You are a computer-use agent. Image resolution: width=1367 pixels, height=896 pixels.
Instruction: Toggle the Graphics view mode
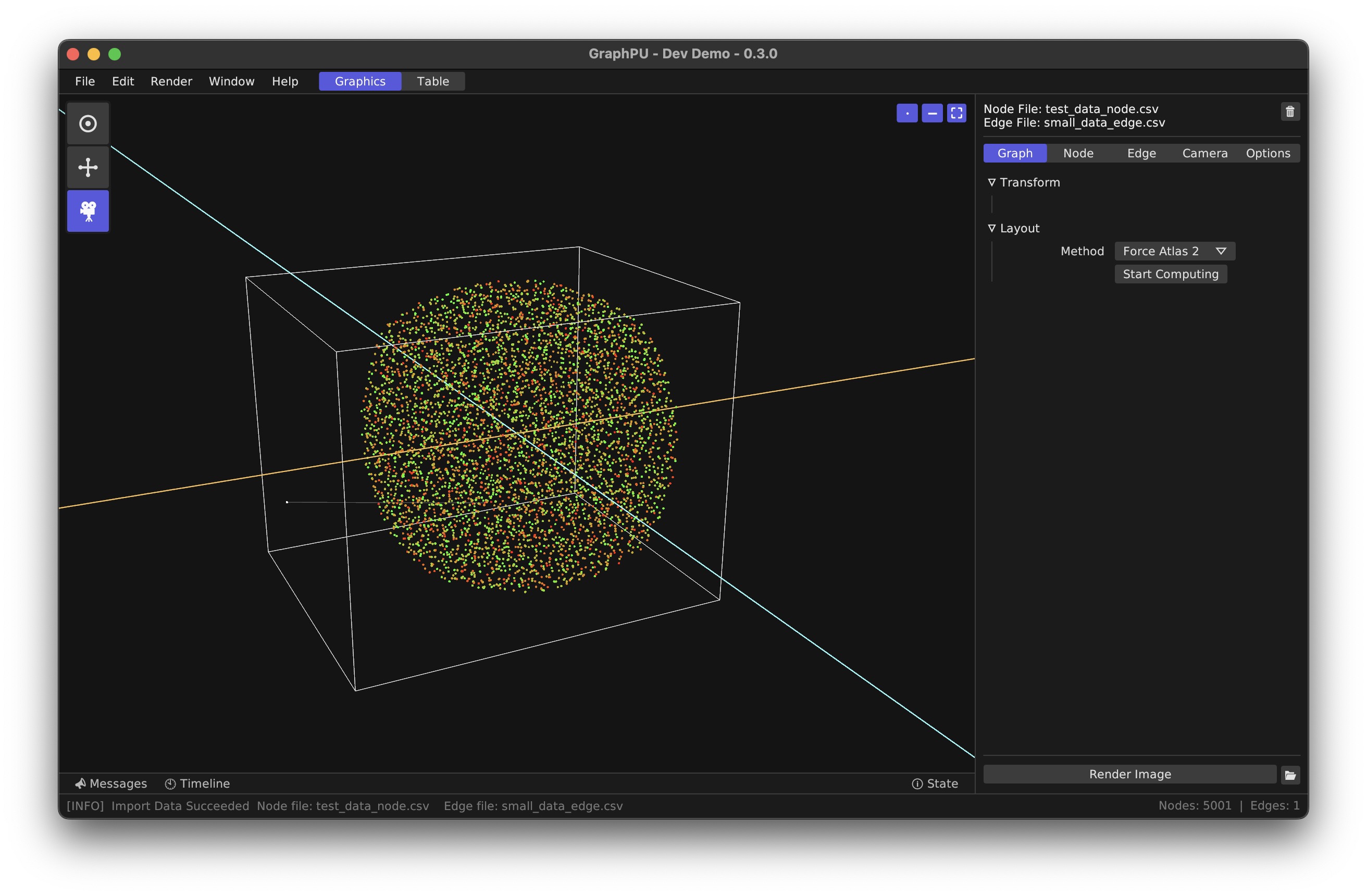click(361, 81)
